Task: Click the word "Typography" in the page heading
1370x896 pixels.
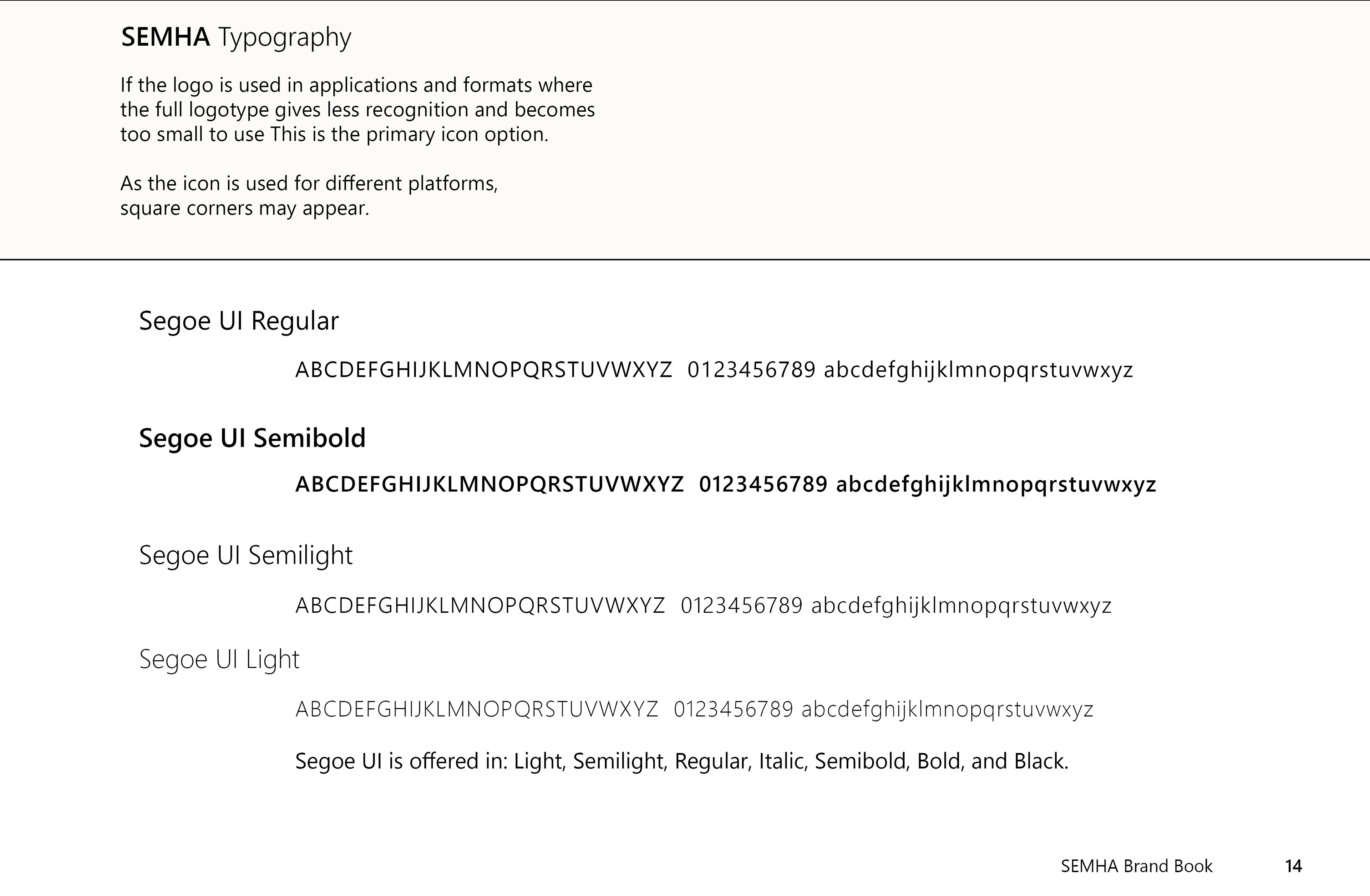Action: (285, 39)
